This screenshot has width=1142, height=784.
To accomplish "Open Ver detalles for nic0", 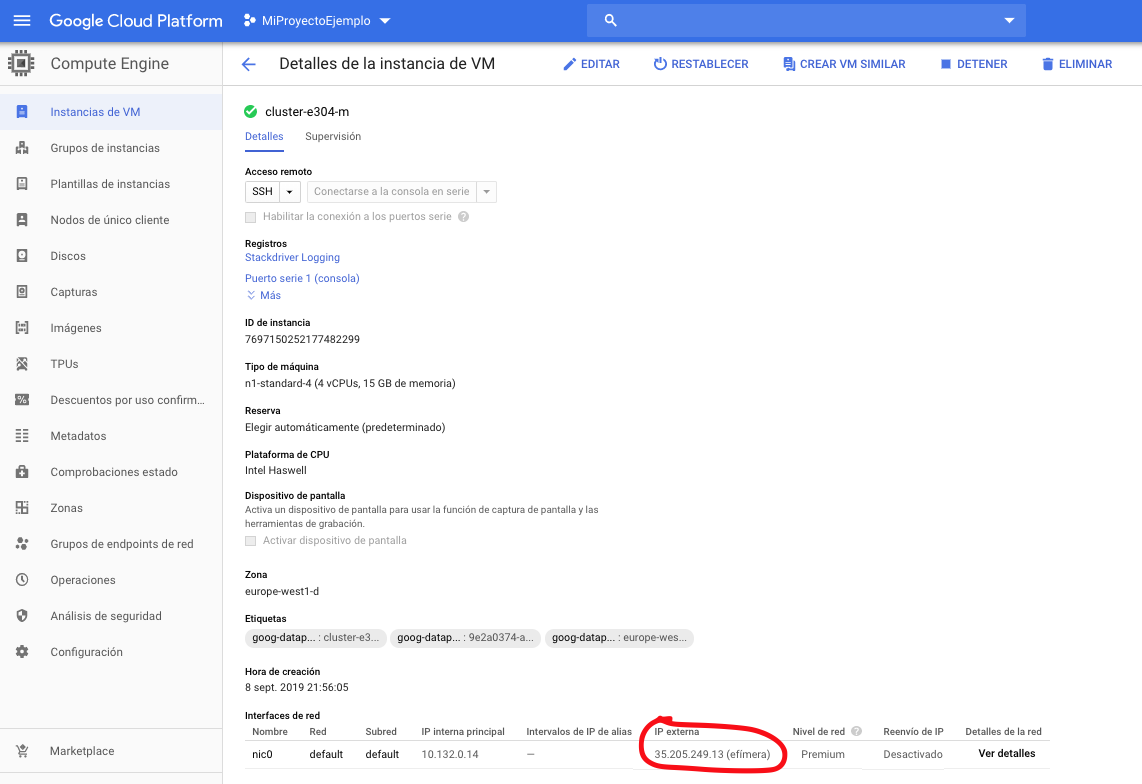I will click(1007, 753).
